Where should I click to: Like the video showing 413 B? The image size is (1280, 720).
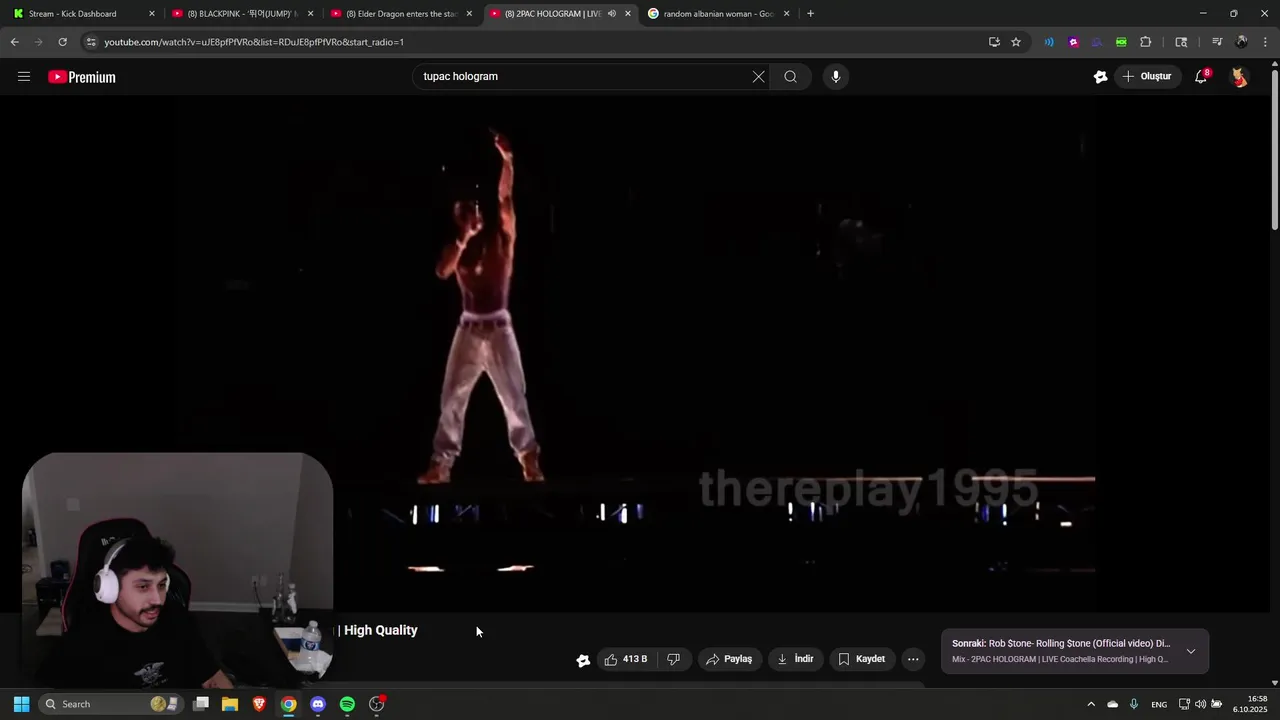point(626,659)
